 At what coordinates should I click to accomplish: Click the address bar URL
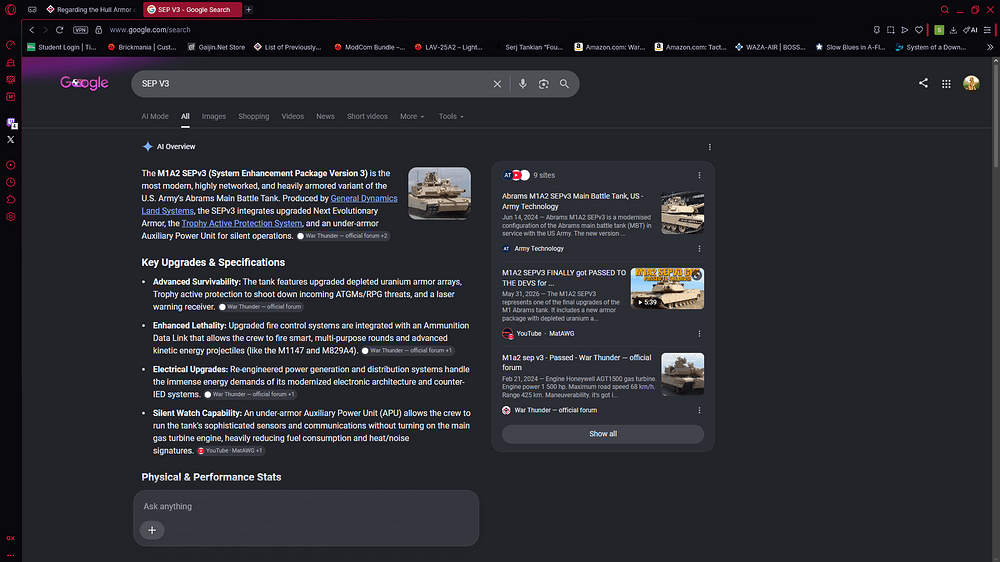tap(150, 30)
